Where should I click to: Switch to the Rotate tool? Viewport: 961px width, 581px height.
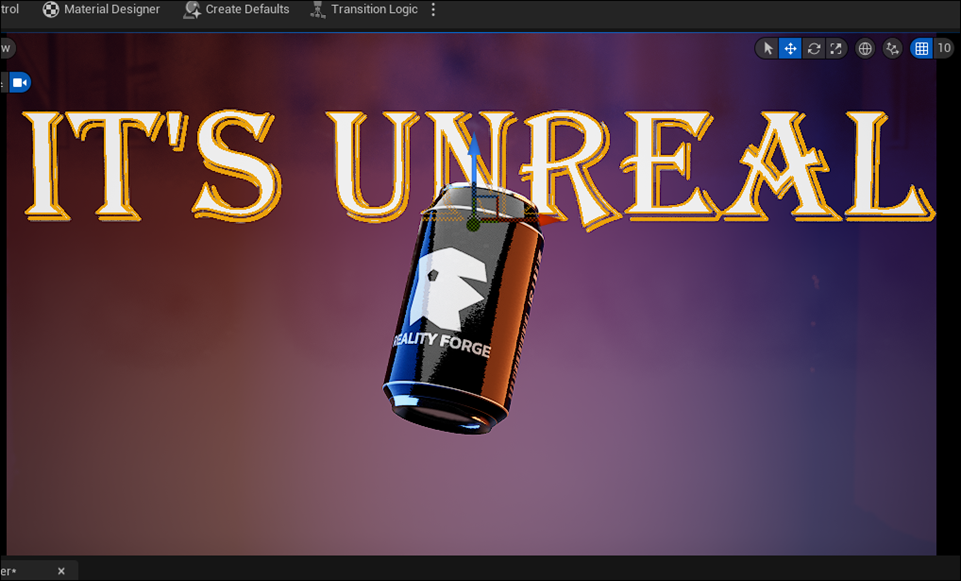(813, 48)
